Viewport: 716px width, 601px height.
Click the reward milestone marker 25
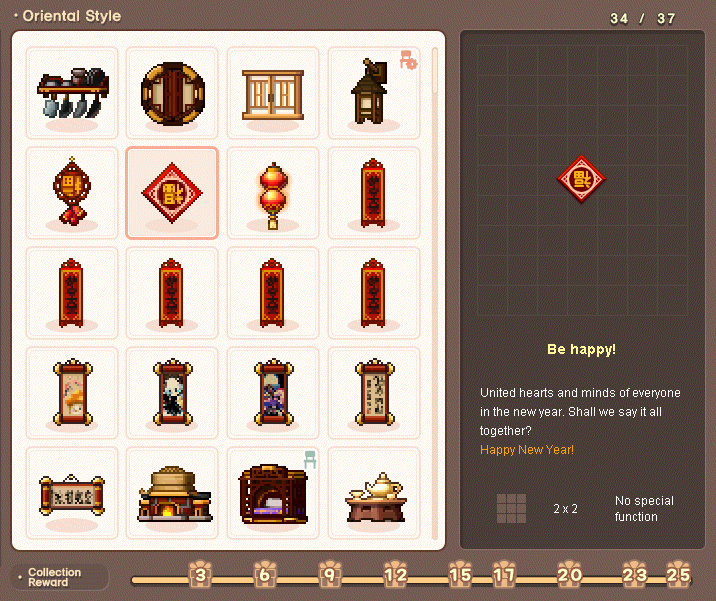[x=678, y=575]
